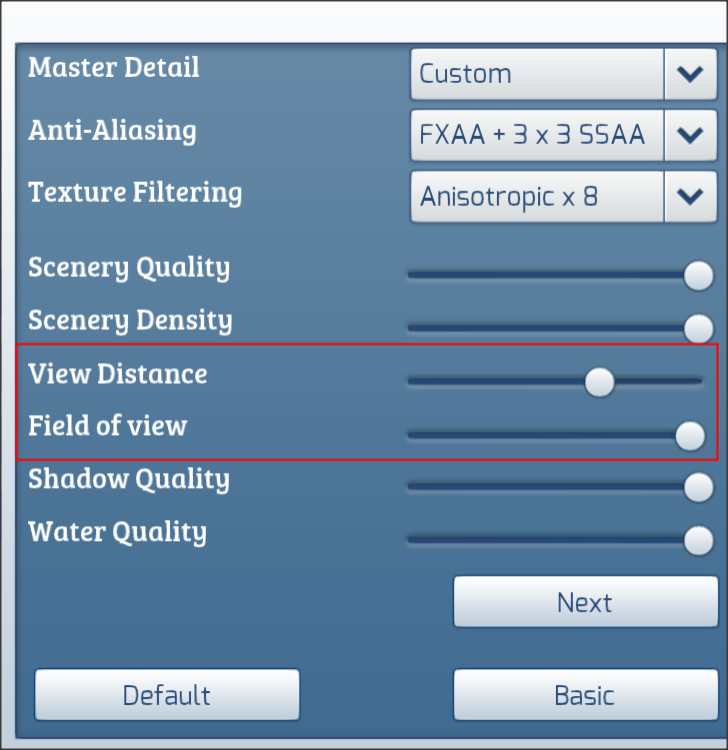728x750 pixels.
Task: Select the Anisotropic x 8 field
Action: [x=537, y=196]
